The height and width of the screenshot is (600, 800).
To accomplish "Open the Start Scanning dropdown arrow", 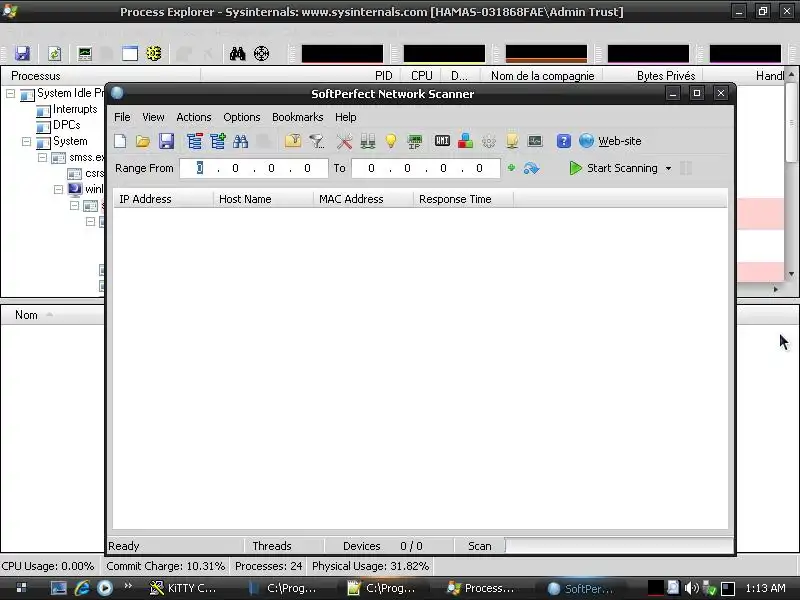I will click(x=668, y=168).
